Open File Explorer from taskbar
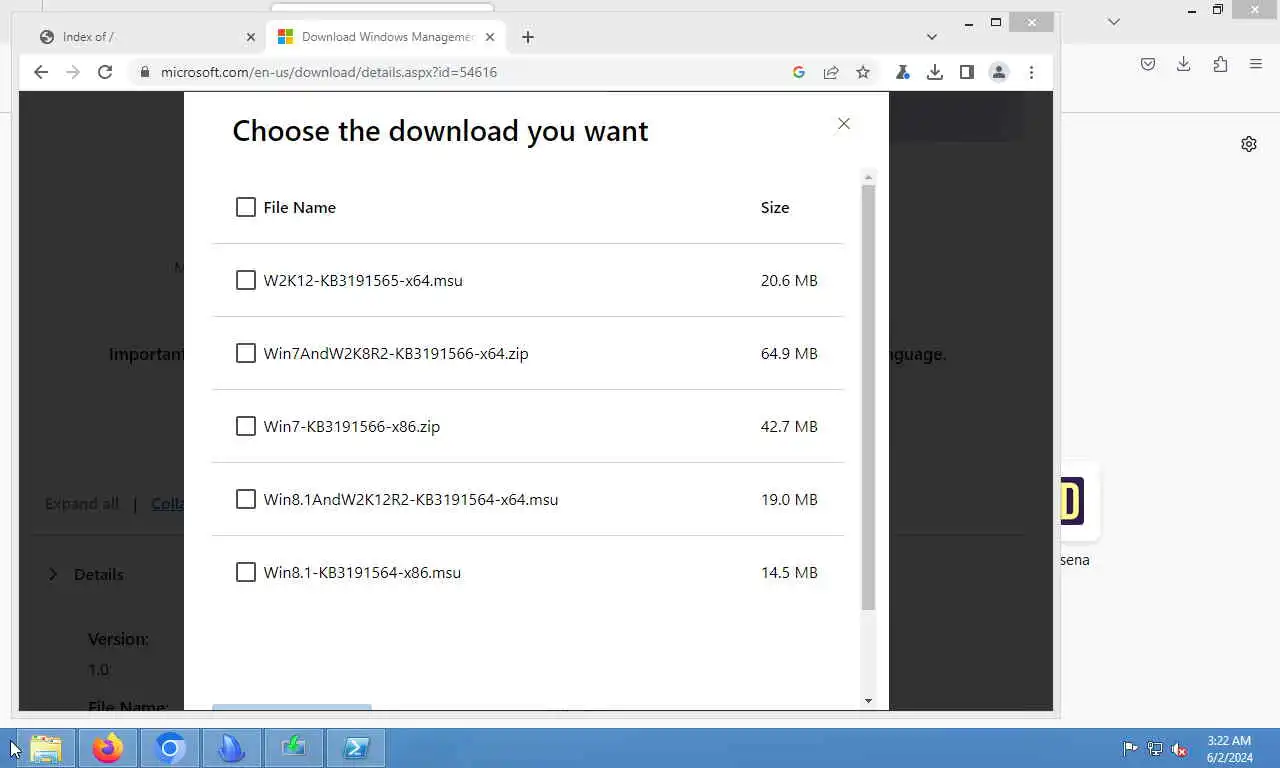1280x768 pixels. click(x=46, y=748)
